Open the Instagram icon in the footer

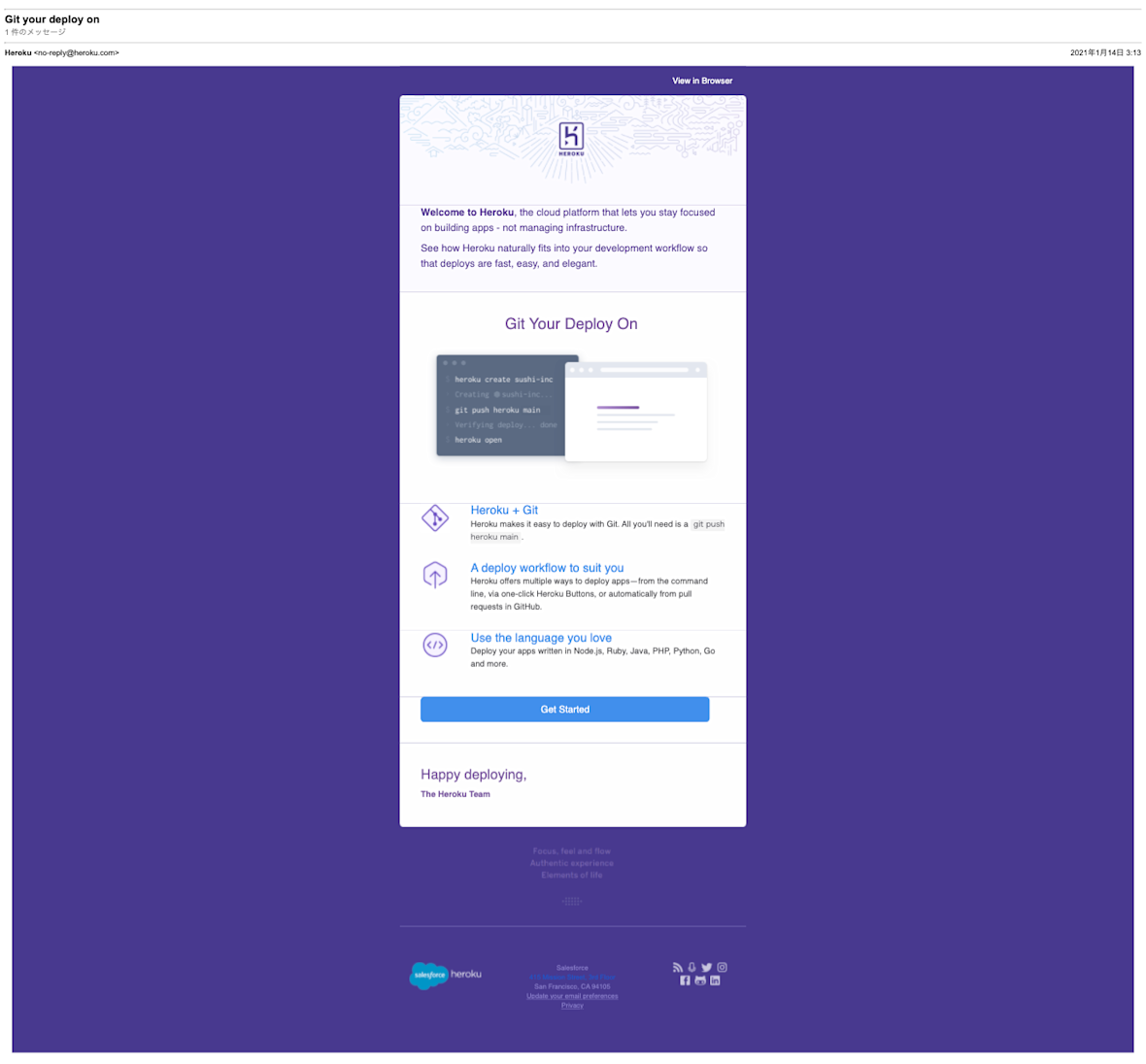(x=723, y=968)
